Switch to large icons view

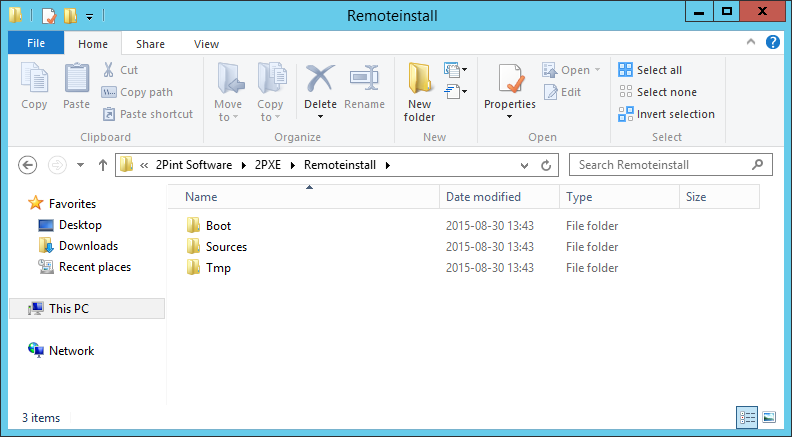pyautogui.click(x=769, y=417)
